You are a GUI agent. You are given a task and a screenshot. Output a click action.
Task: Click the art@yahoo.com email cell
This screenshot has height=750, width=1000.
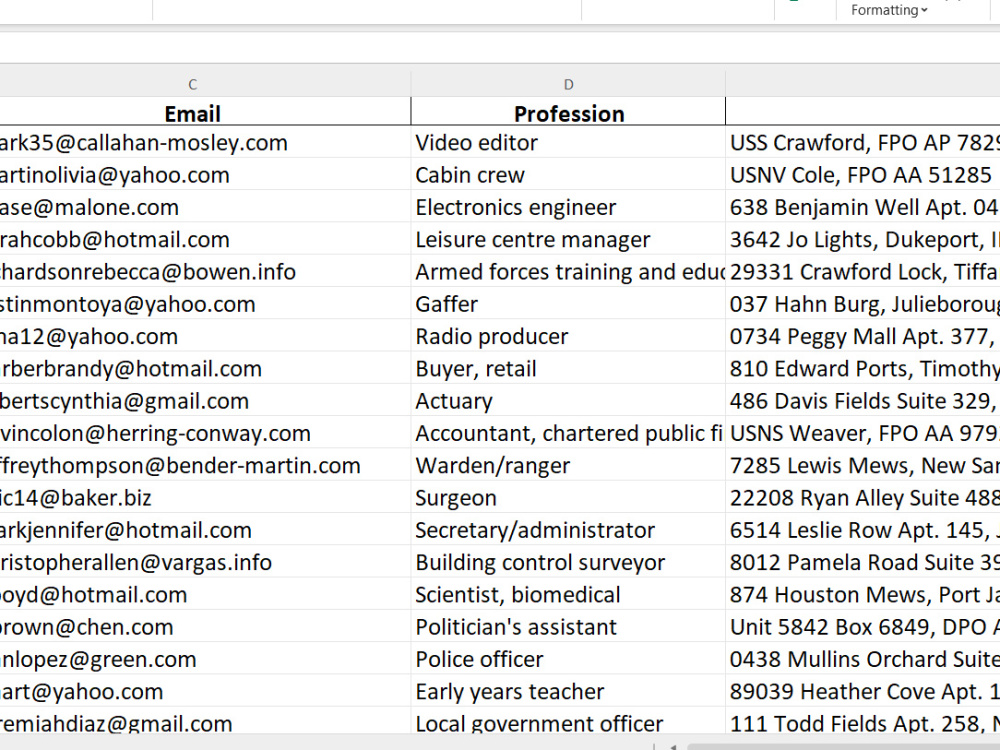pos(205,692)
